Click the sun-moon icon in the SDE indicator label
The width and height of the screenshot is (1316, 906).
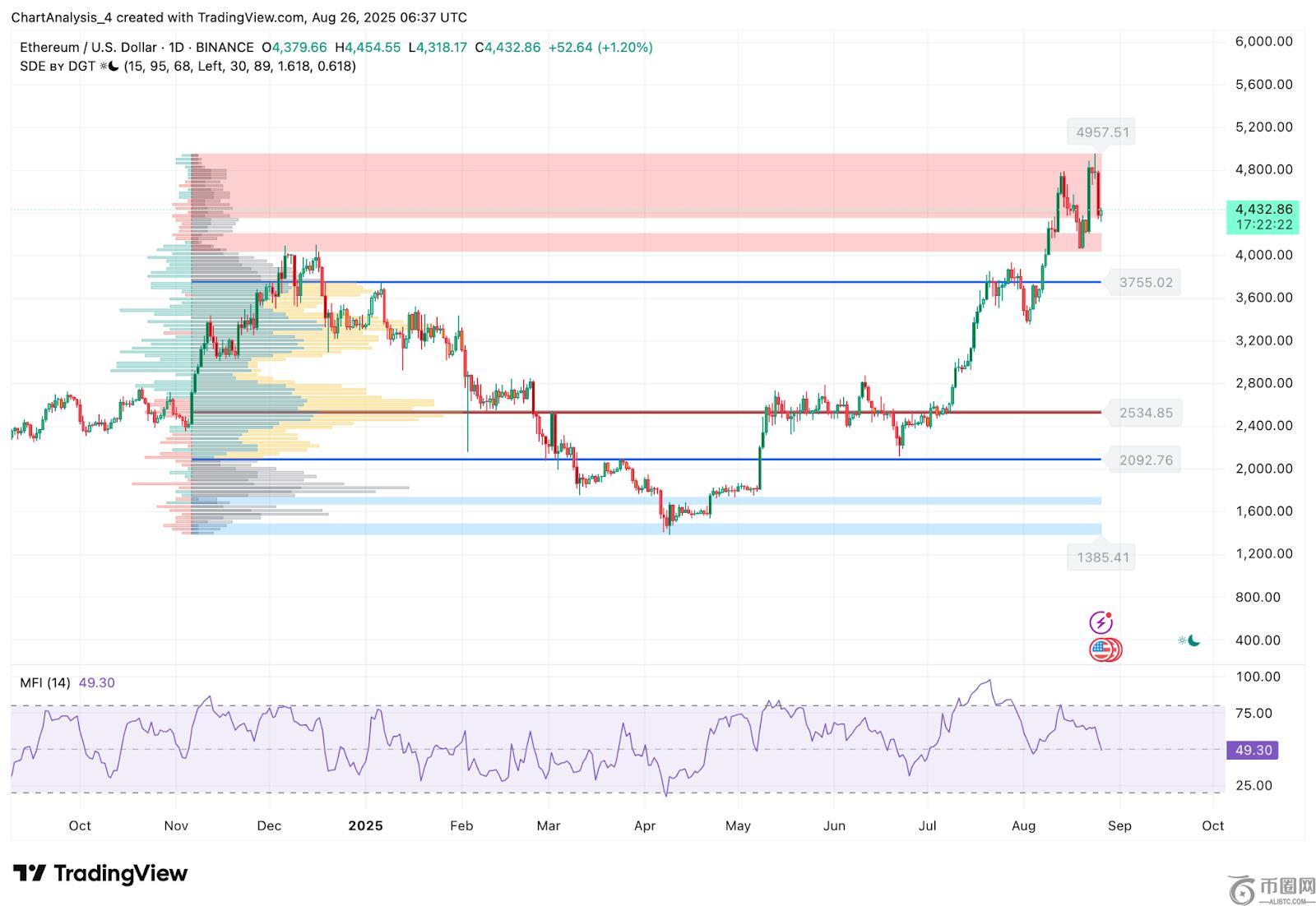(109, 67)
